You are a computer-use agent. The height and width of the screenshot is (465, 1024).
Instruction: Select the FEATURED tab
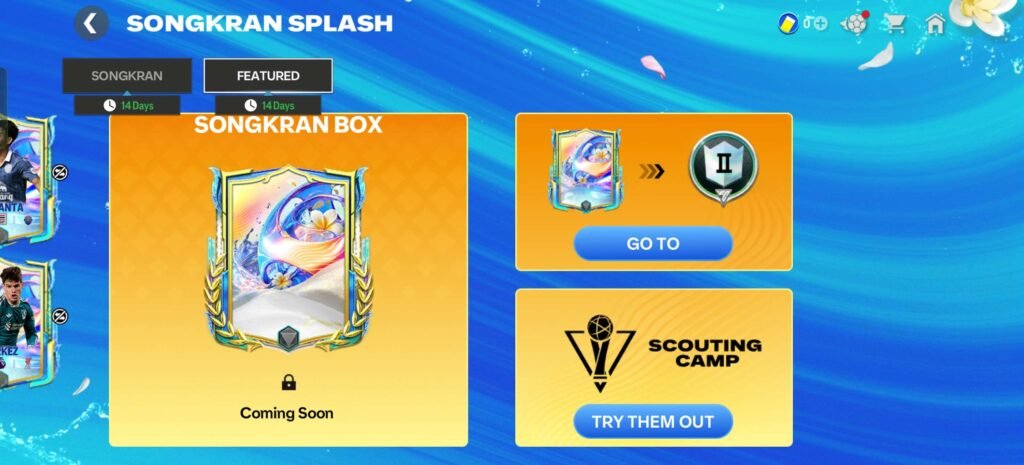click(x=268, y=76)
